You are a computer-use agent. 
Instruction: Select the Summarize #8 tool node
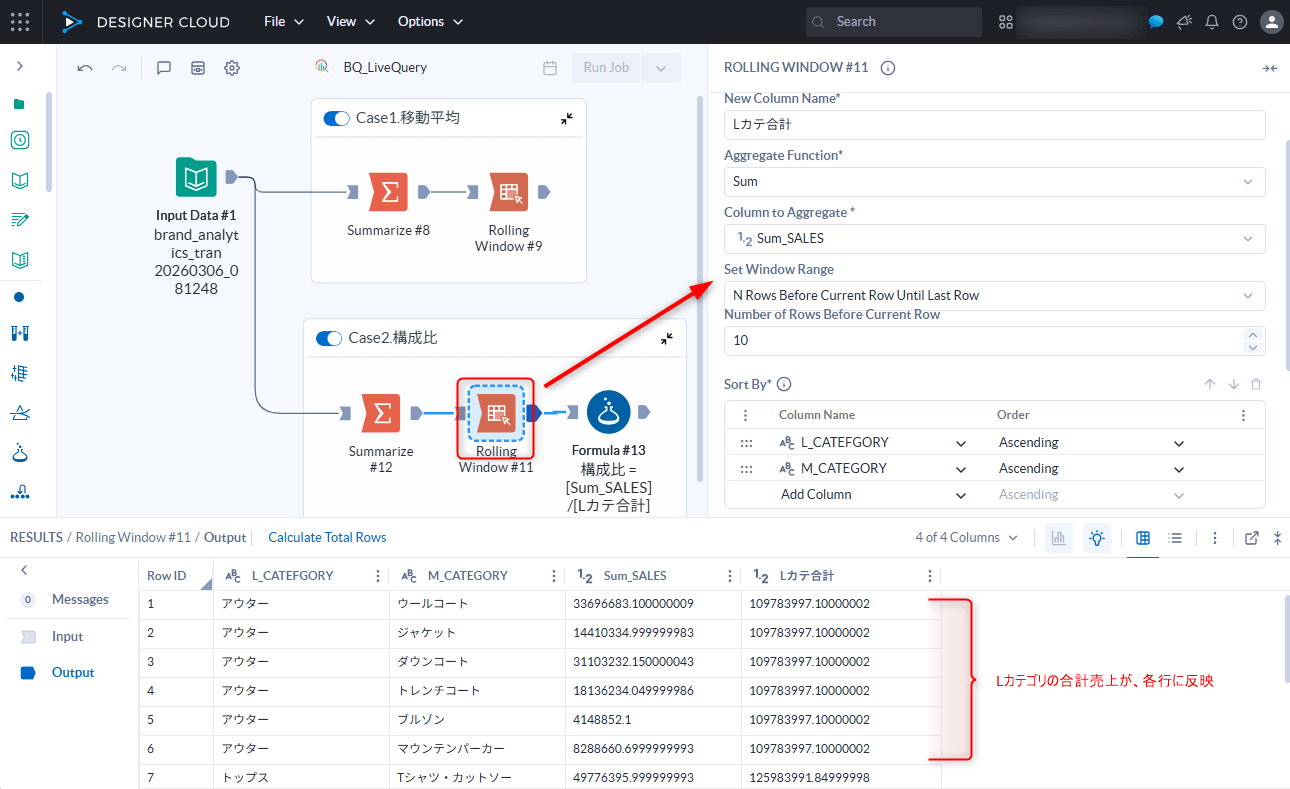(388, 192)
